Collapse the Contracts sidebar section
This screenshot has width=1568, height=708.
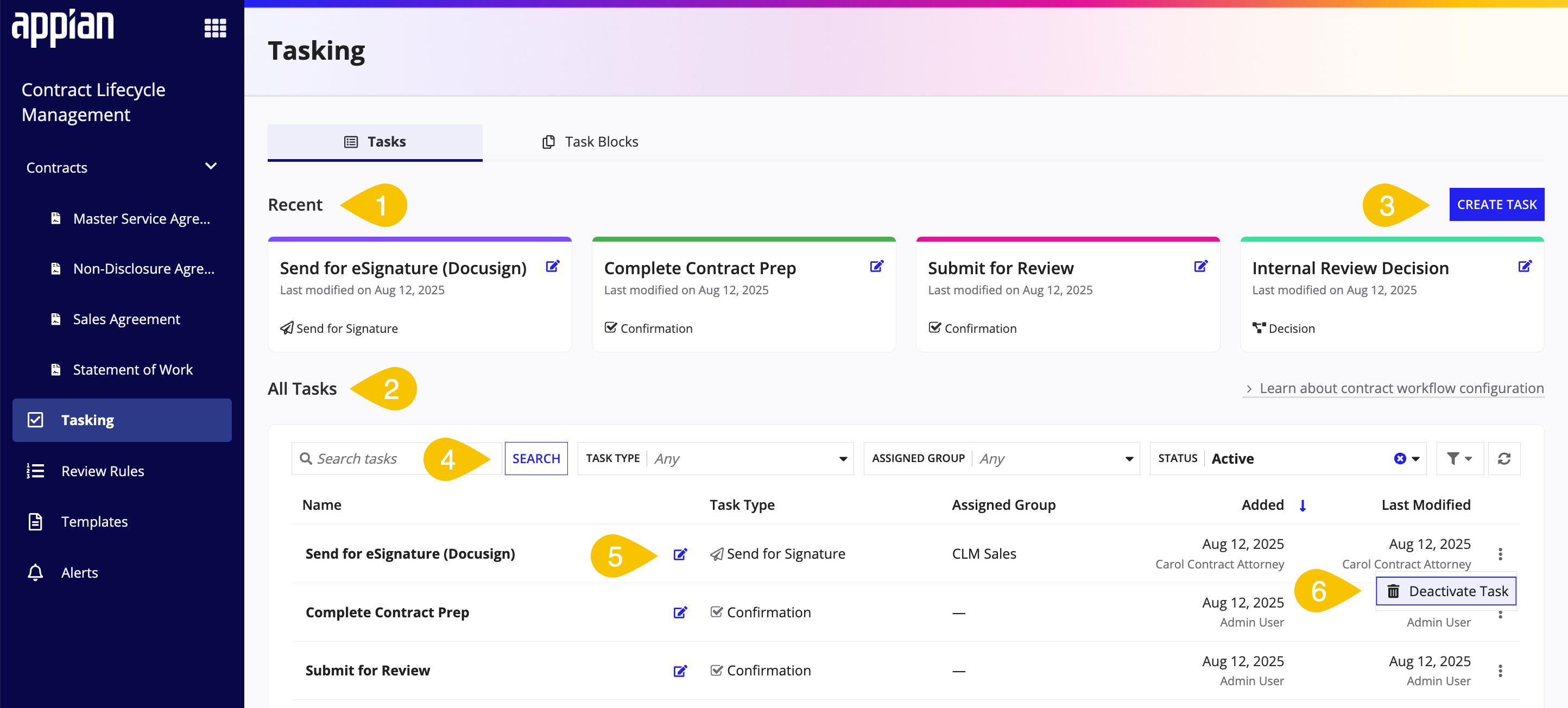(211, 166)
